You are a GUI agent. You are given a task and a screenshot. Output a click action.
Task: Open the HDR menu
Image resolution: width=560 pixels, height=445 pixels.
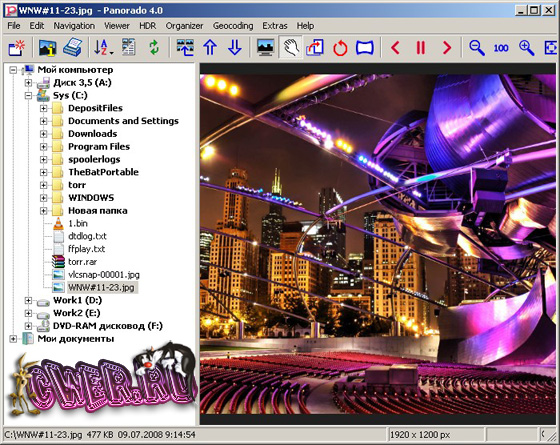148,26
